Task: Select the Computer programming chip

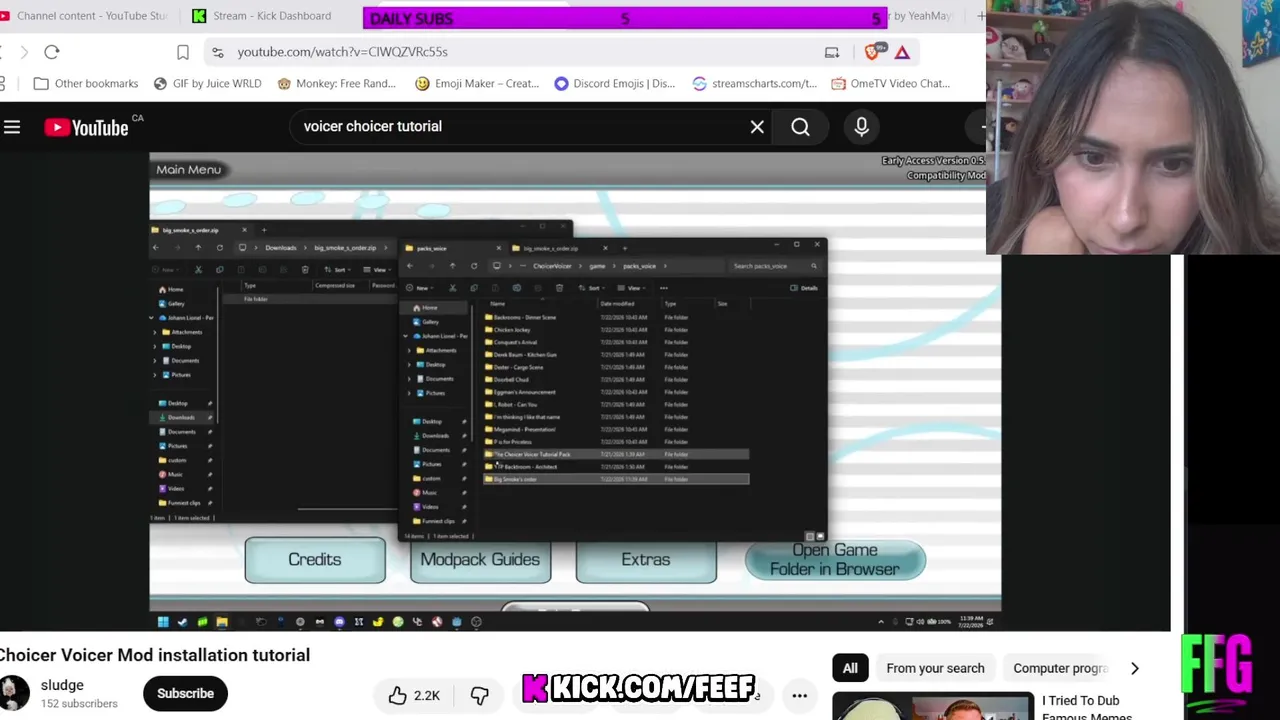Action: pos(1059,669)
